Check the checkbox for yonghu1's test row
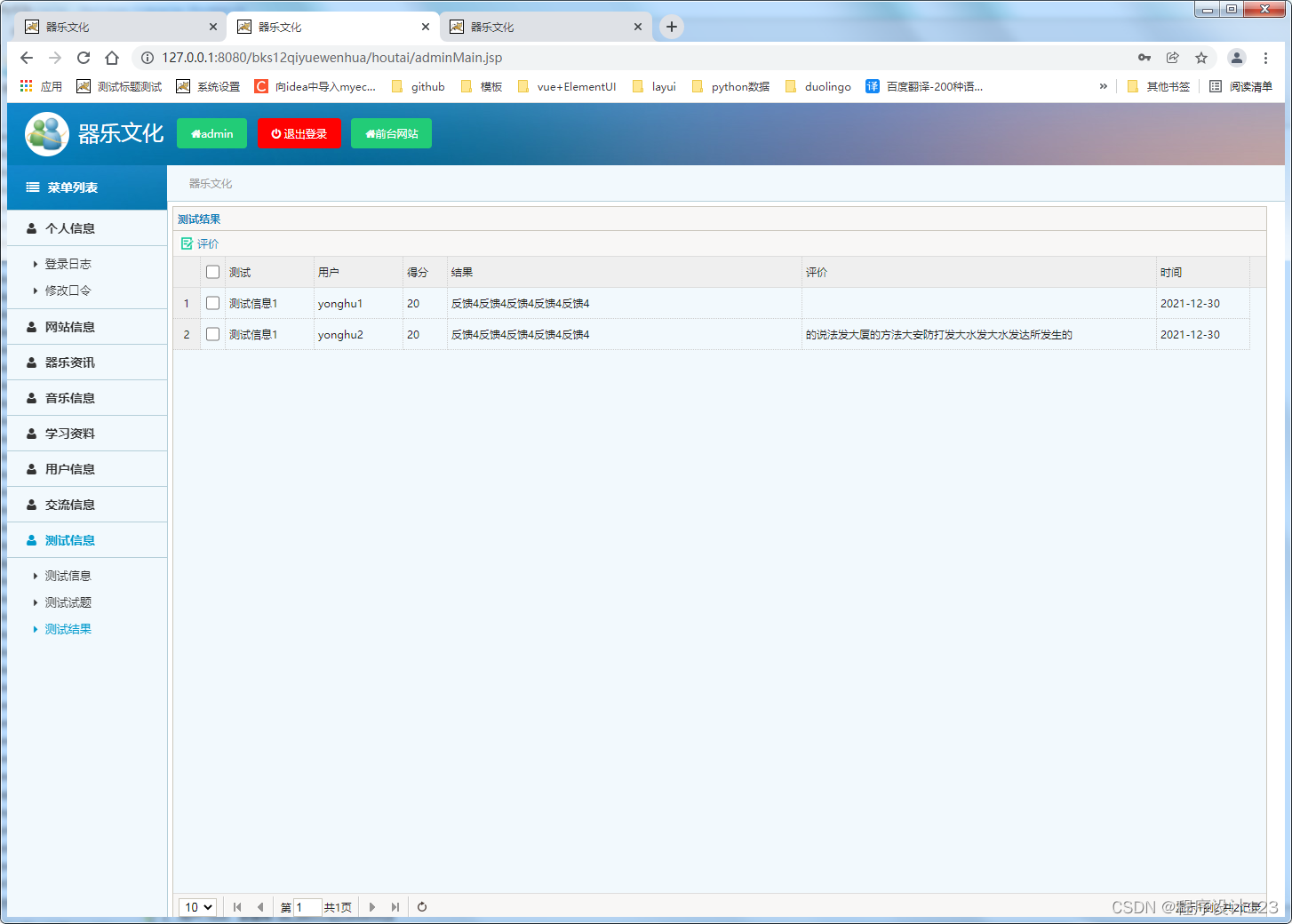The height and width of the screenshot is (924, 1292). 212,303
